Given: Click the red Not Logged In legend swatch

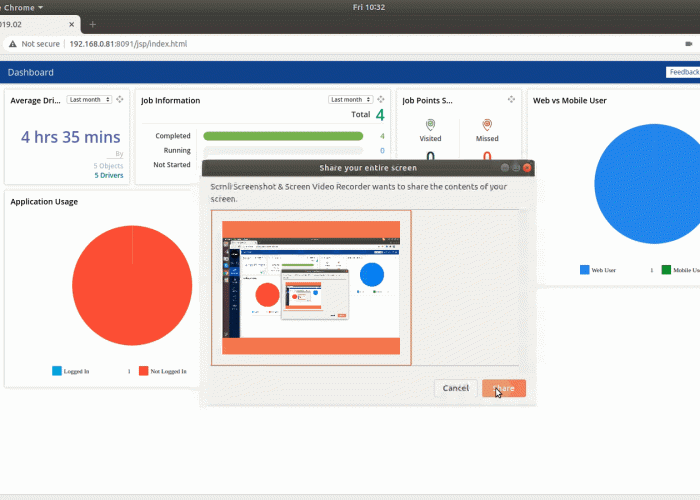Looking at the screenshot, I should (x=143, y=371).
